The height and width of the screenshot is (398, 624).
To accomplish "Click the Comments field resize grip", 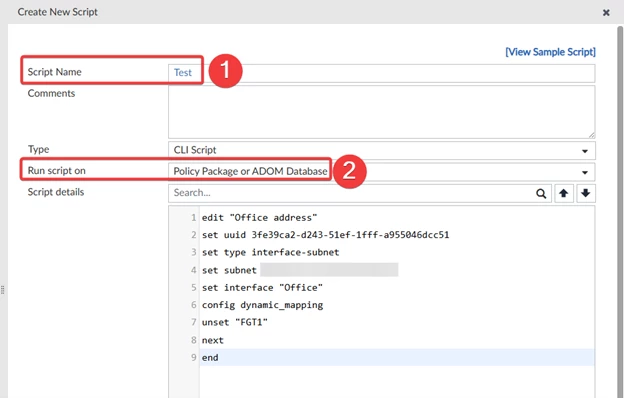I will (x=592, y=135).
